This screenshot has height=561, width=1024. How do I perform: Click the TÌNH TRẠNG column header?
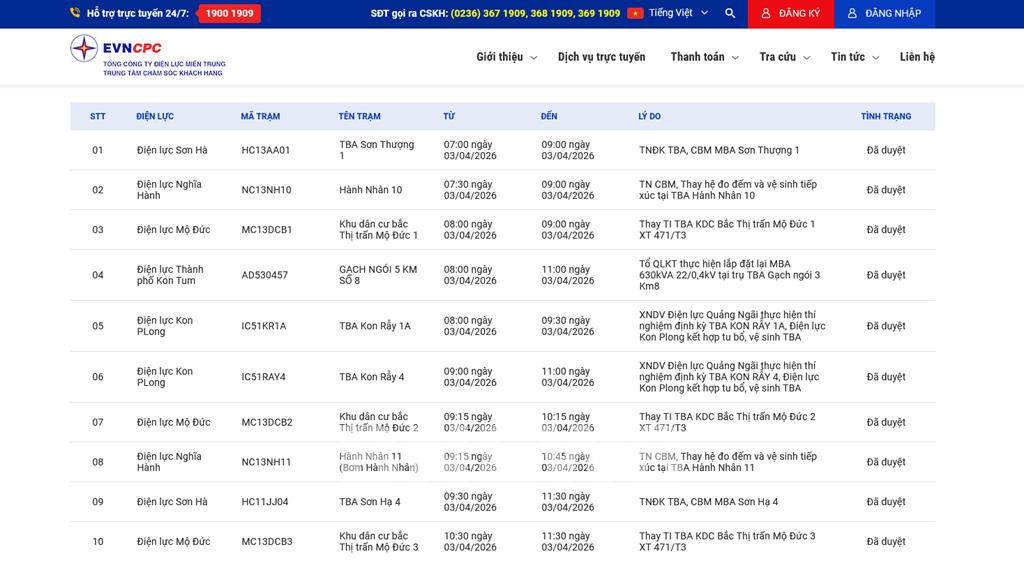885,117
